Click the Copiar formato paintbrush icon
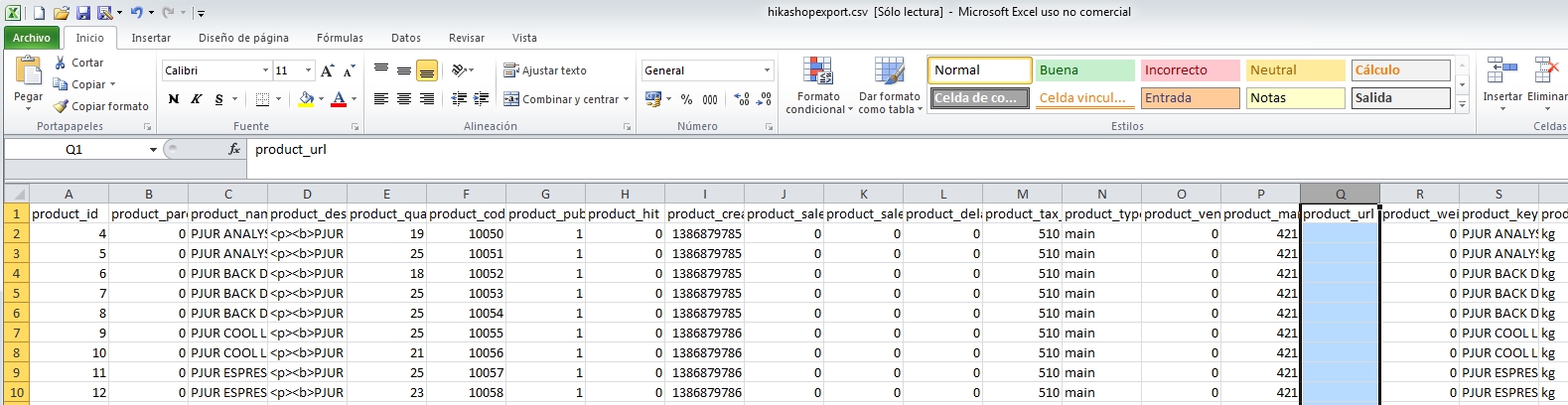The image size is (1568, 405). pos(61,106)
